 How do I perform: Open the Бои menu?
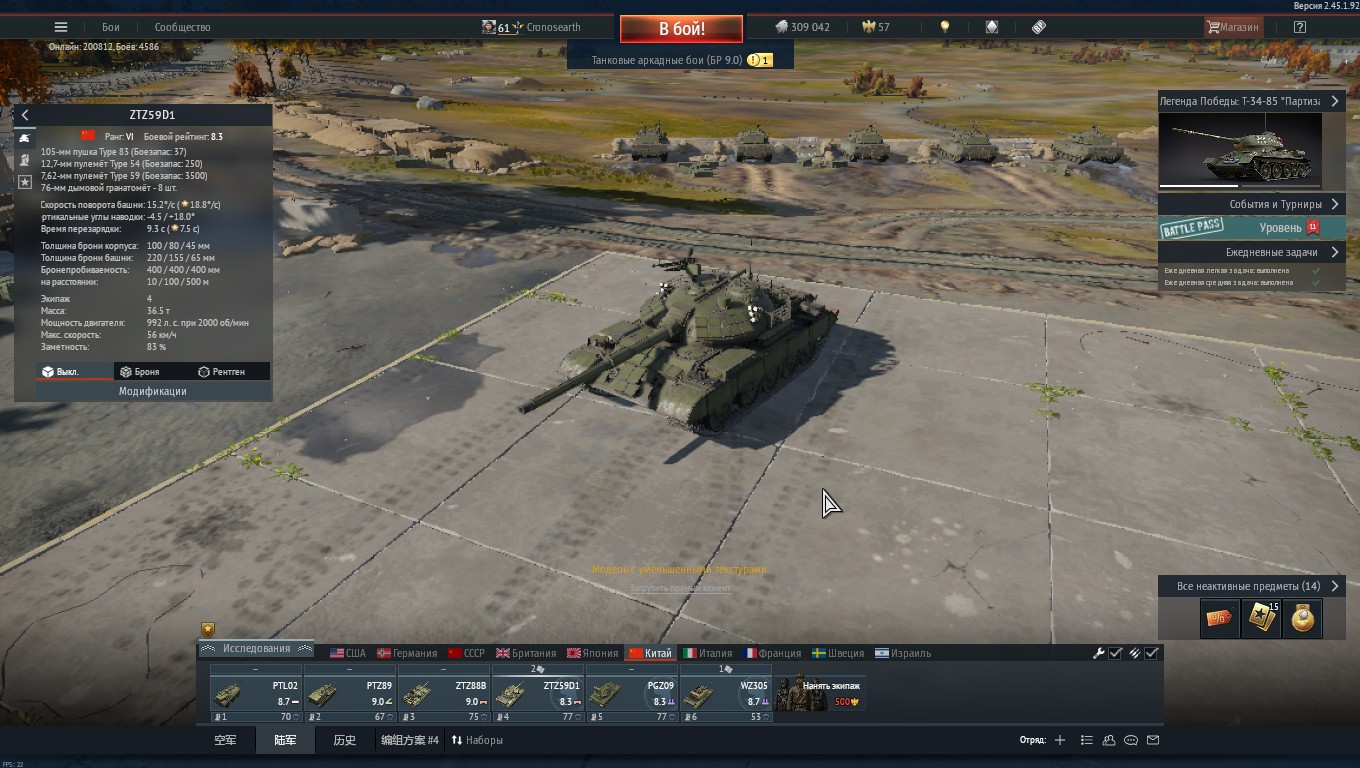(x=111, y=27)
